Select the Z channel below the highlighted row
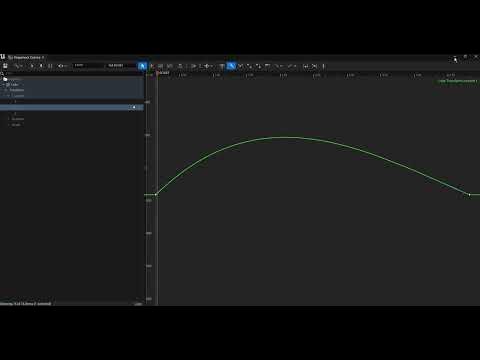 point(72,113)
